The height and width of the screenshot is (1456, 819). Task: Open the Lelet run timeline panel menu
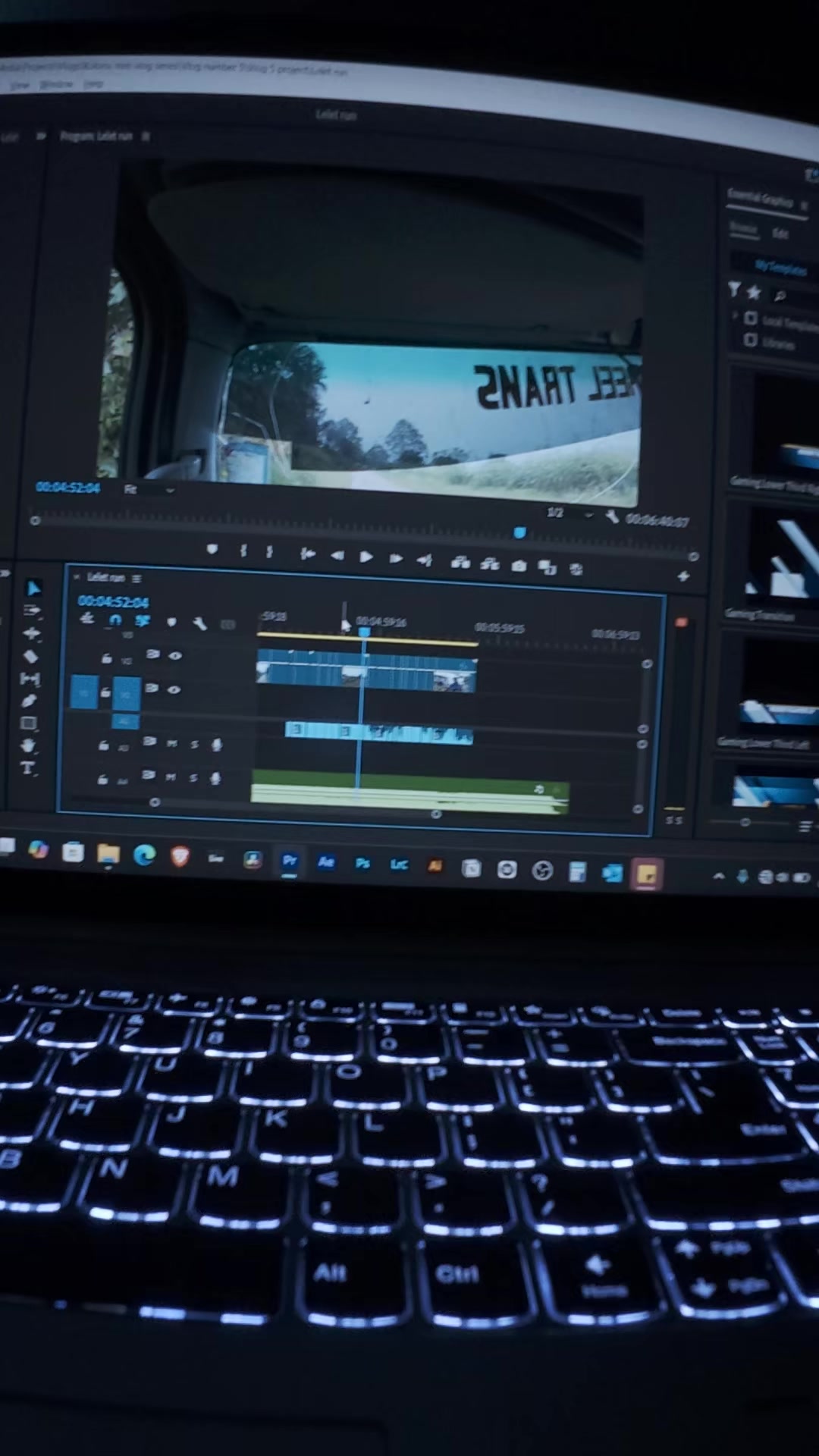136,579
